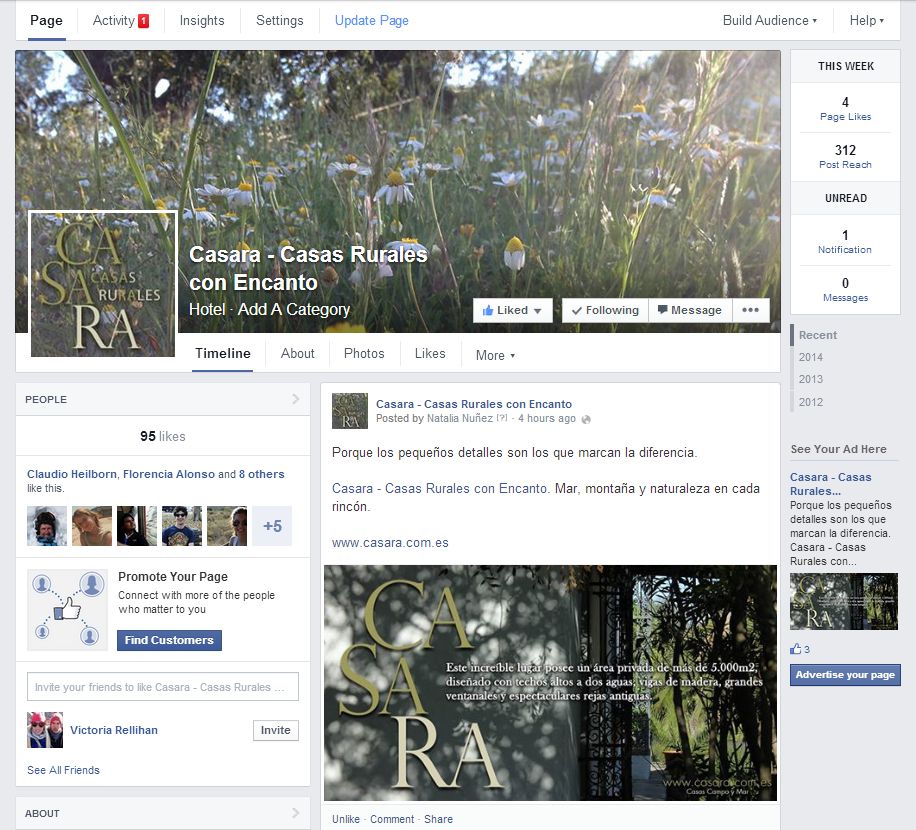The height and width of the screenshot is (830, 916).
Task: Click the Message button
Action: [690, 310]
